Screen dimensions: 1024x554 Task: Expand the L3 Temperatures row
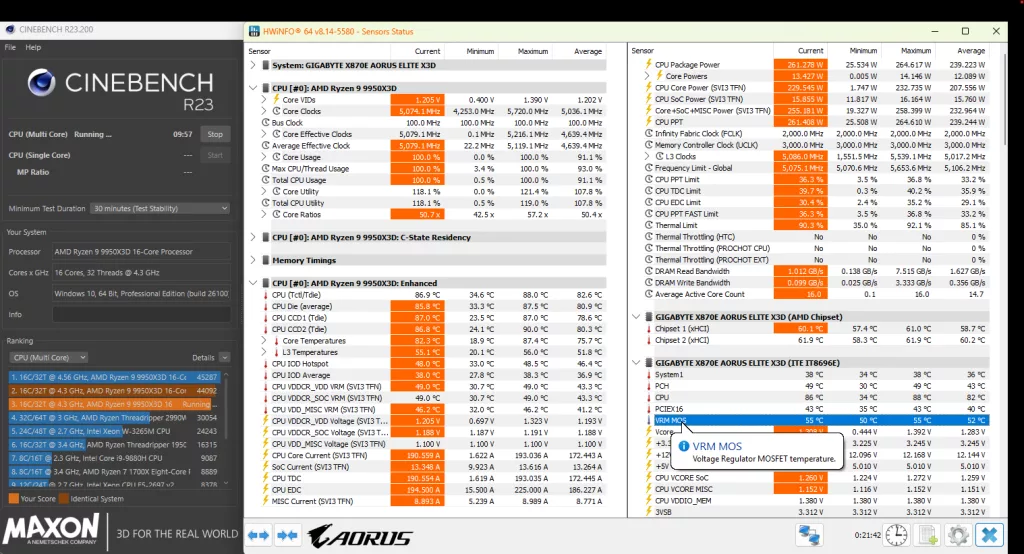pyautogui.click(x=264, y=352)
